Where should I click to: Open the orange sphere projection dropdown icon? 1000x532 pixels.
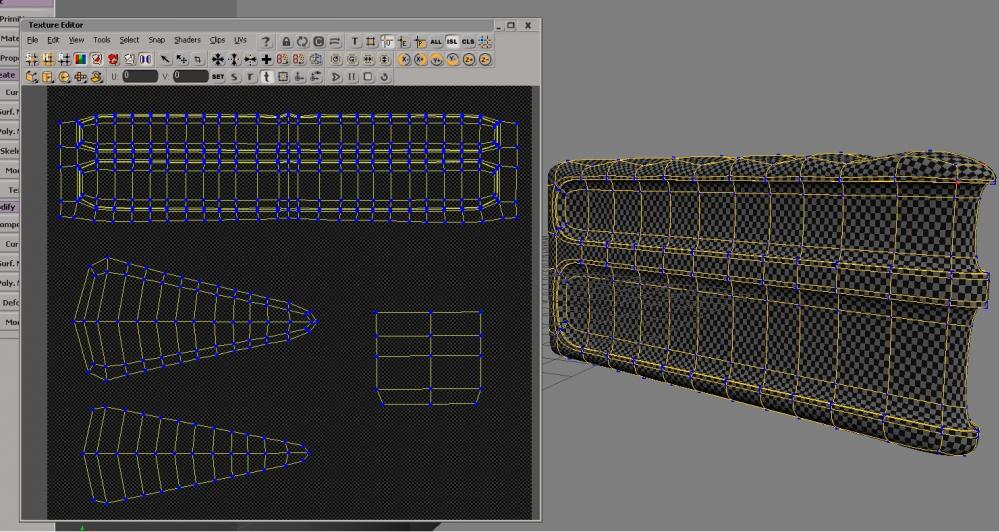coord(64,77)
